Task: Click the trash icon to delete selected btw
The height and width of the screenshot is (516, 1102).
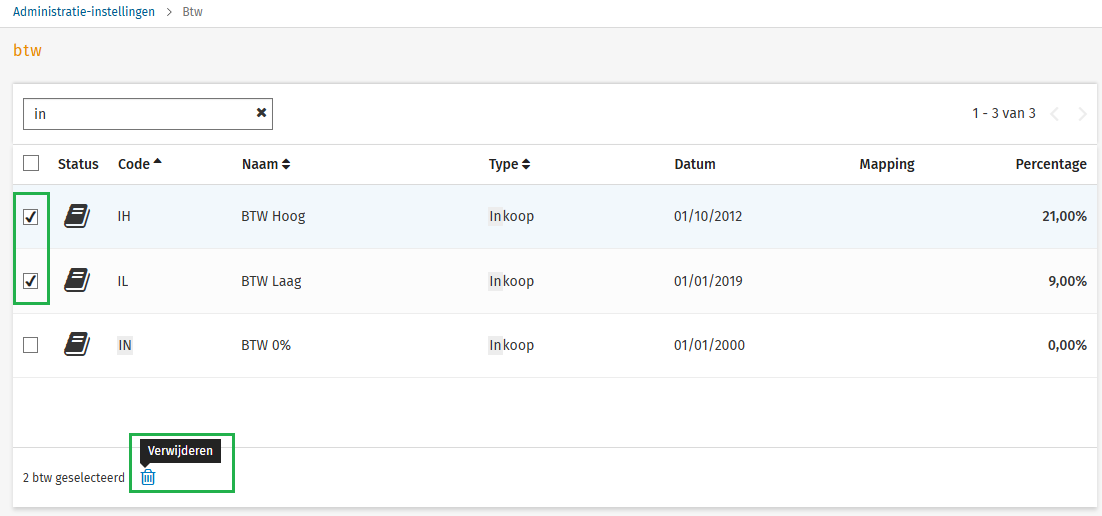Action: [148, 478]
